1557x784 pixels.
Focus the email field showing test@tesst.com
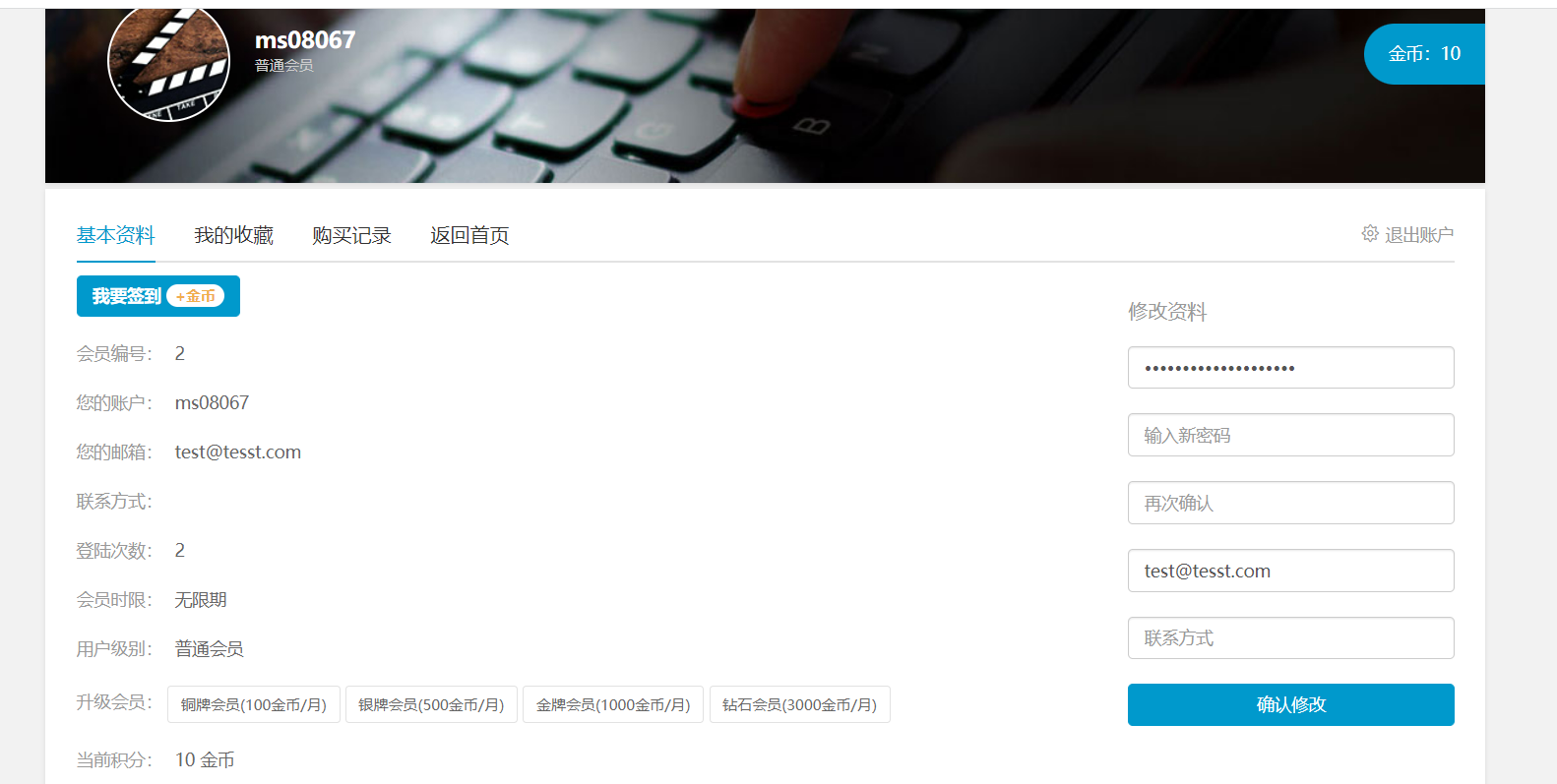pos(1290,571)
